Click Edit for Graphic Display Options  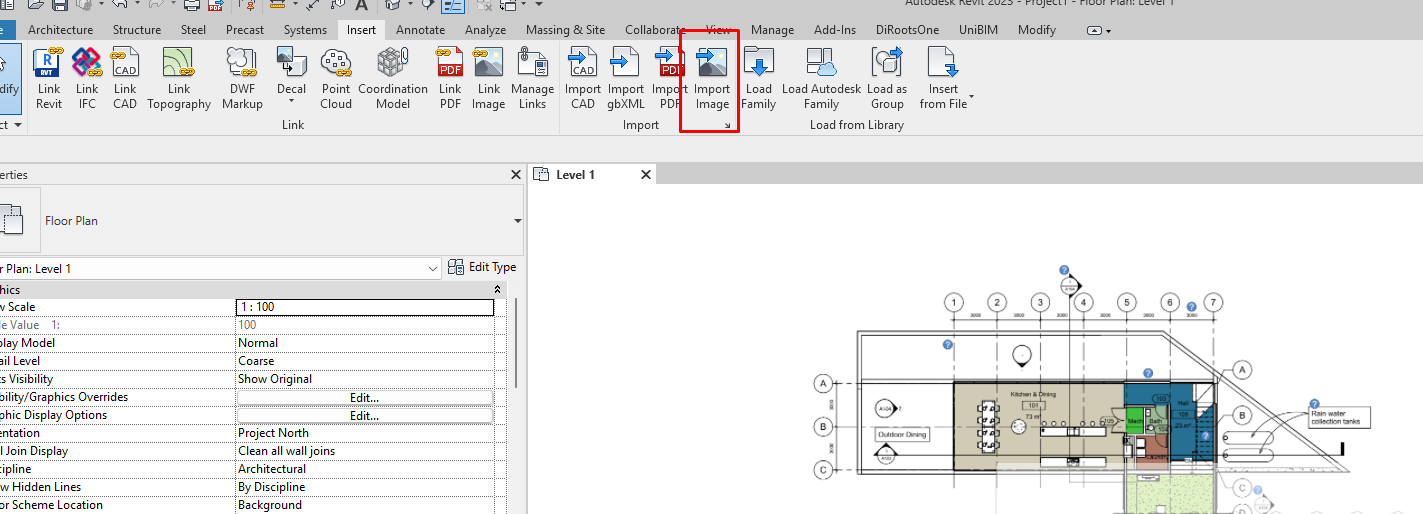364,415
